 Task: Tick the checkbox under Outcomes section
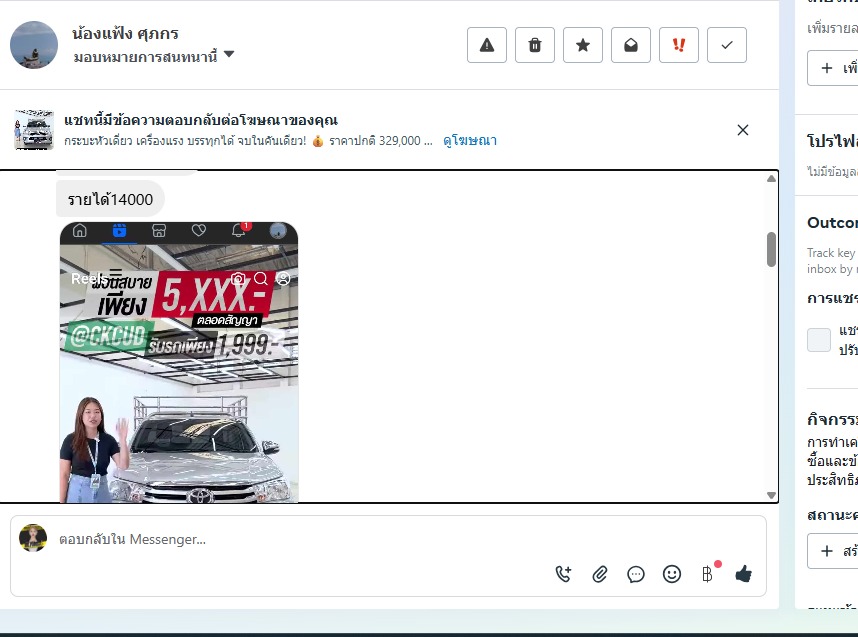pyautogui.click(x=819, y=340)
